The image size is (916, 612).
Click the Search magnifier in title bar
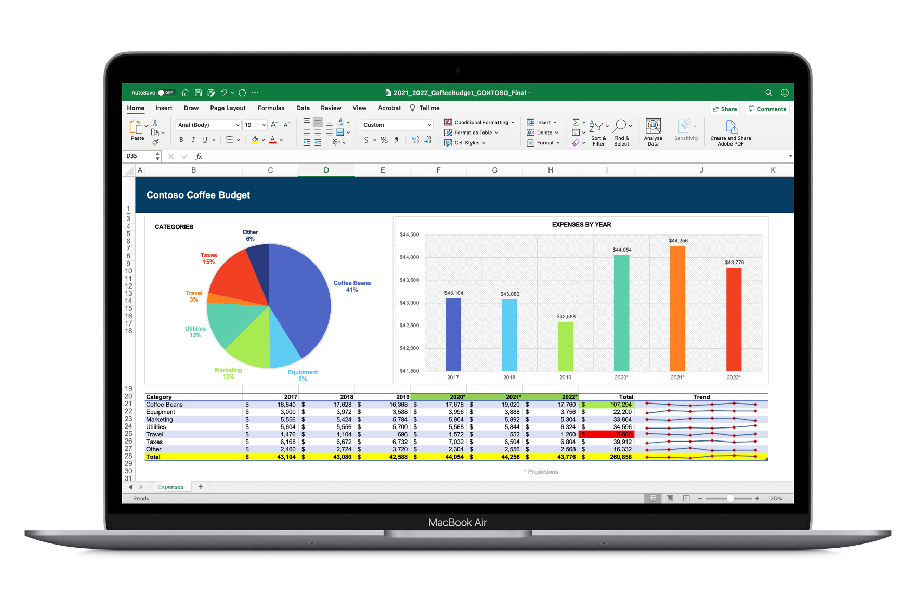[x=769, y=93]
